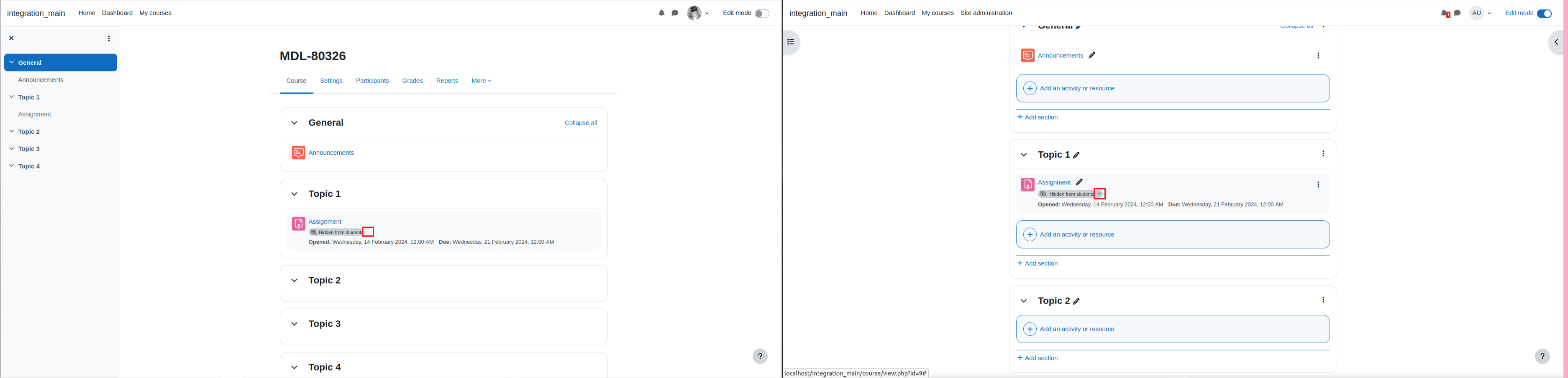The height and width of the screenshot is (378, 1568).
Task: Collapse Topic 1 in course index
Action: pos(11,97)
